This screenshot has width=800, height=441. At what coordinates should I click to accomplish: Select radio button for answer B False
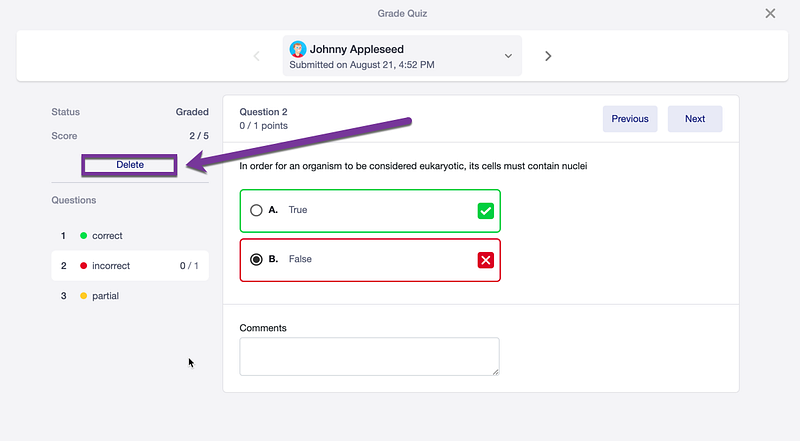pyautogui.click(x=256, y=259)
